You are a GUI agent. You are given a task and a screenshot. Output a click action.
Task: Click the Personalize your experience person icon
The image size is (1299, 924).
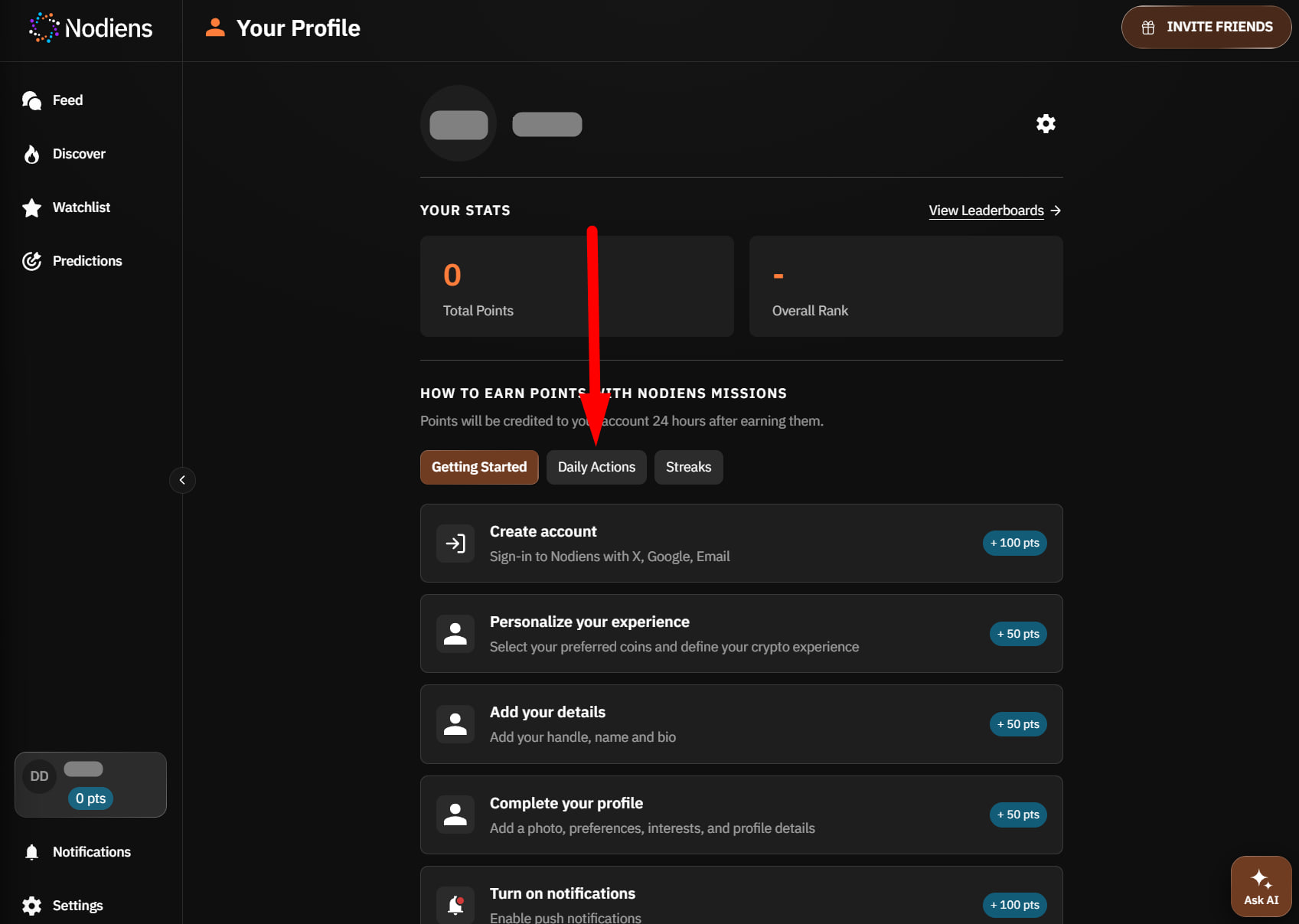click(455, 634)
